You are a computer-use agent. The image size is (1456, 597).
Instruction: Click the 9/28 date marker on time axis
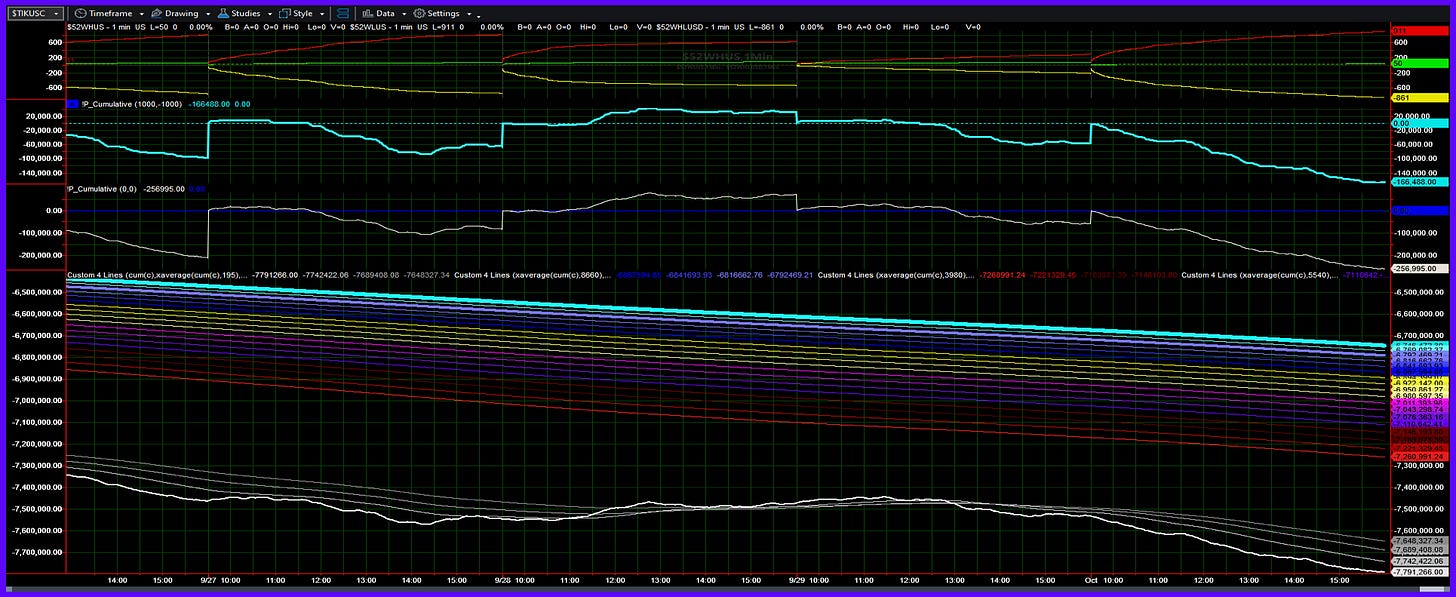(502, 579)
